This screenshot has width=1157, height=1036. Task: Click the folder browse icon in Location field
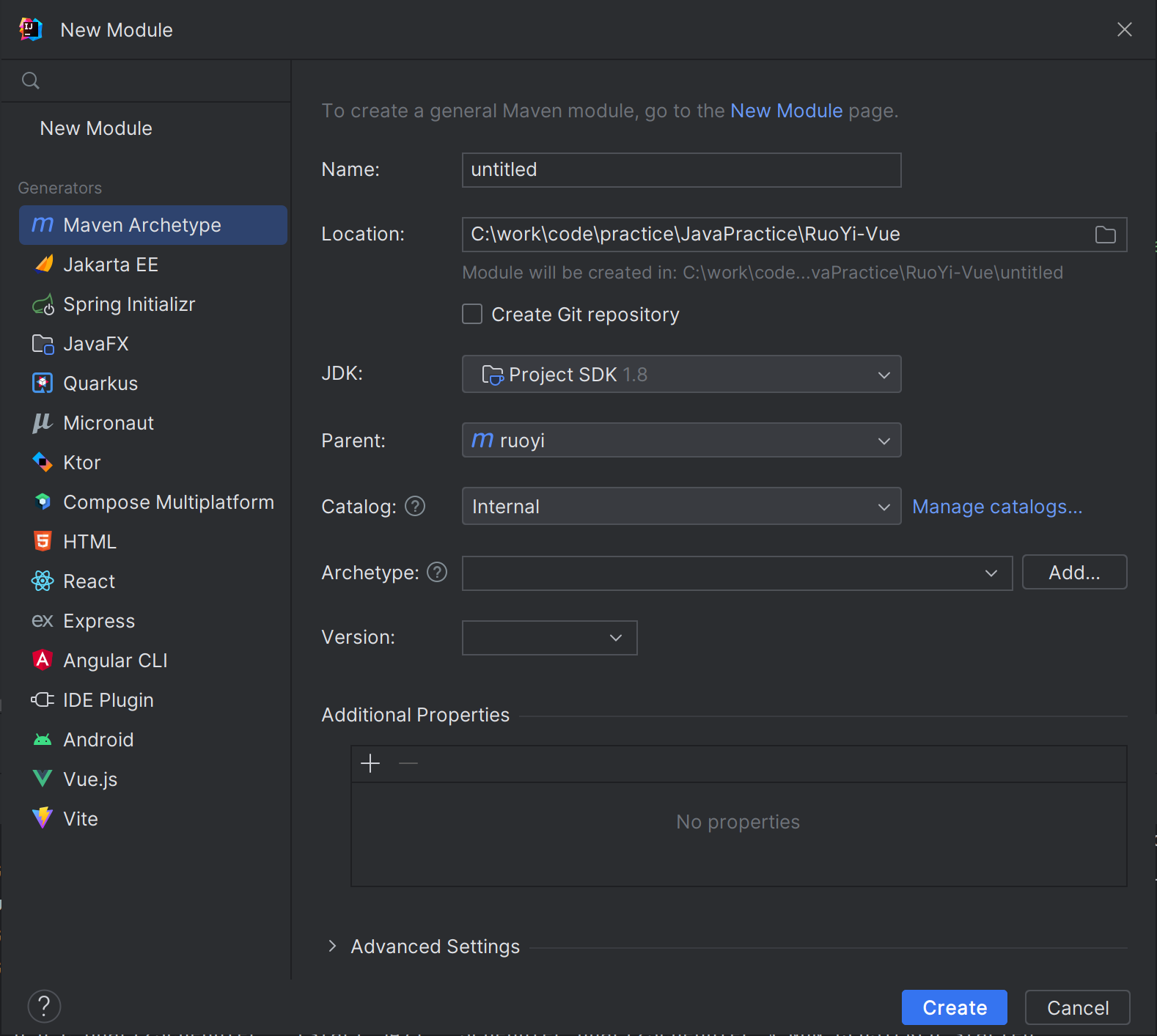[x=1105, y=235]
